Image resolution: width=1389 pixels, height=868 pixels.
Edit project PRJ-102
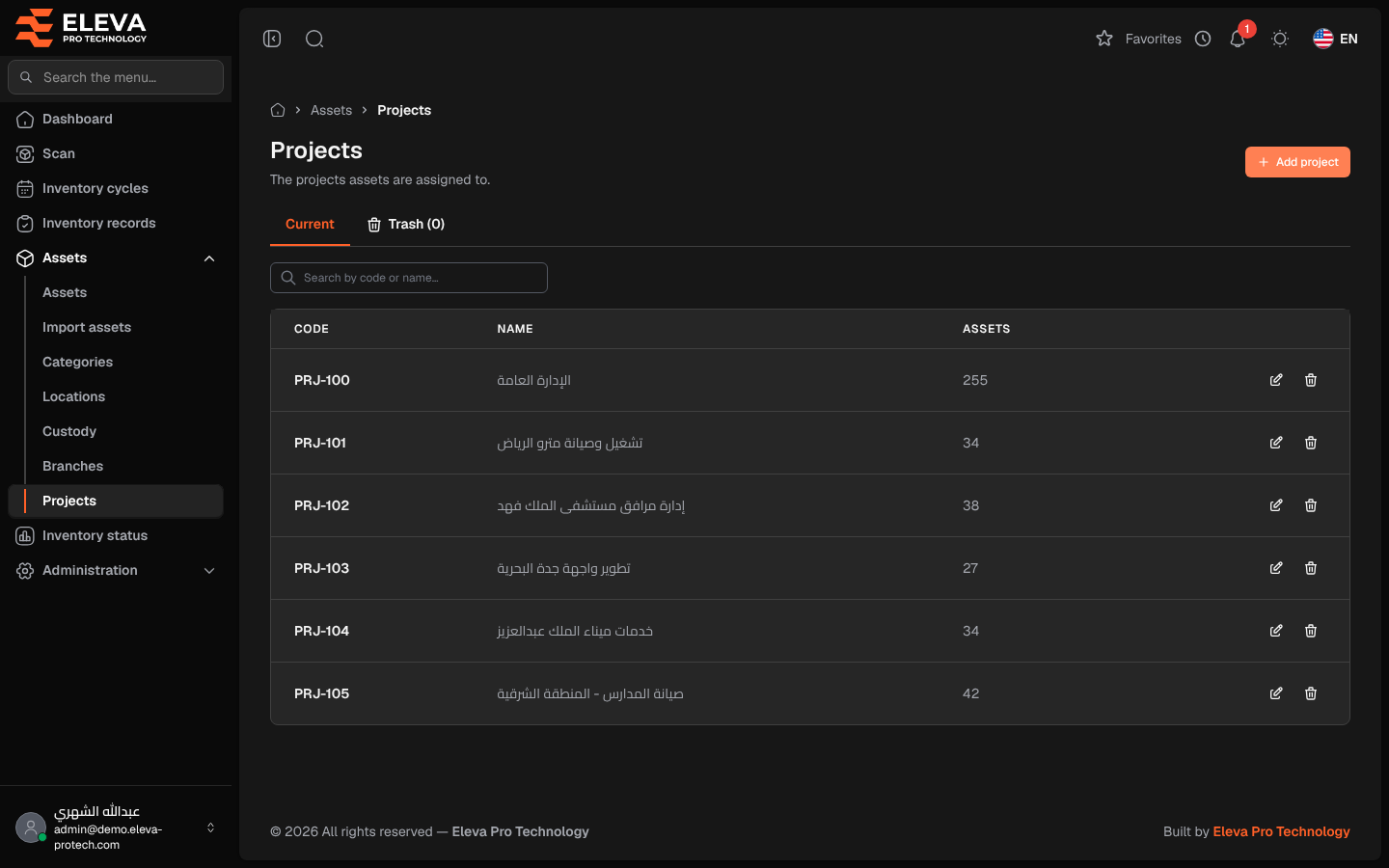tap(1276, 505)
